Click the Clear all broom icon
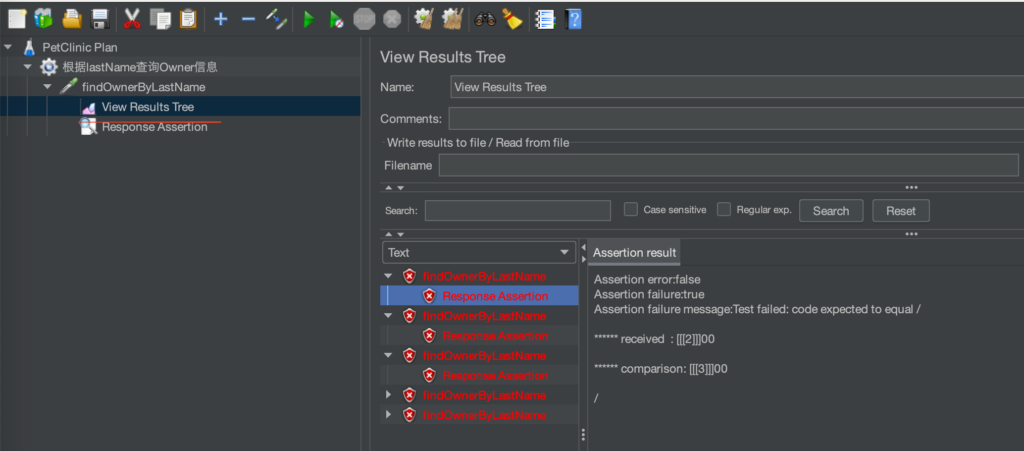The height and width of the screenshot is (451, 1024). (x=453, y=19)
